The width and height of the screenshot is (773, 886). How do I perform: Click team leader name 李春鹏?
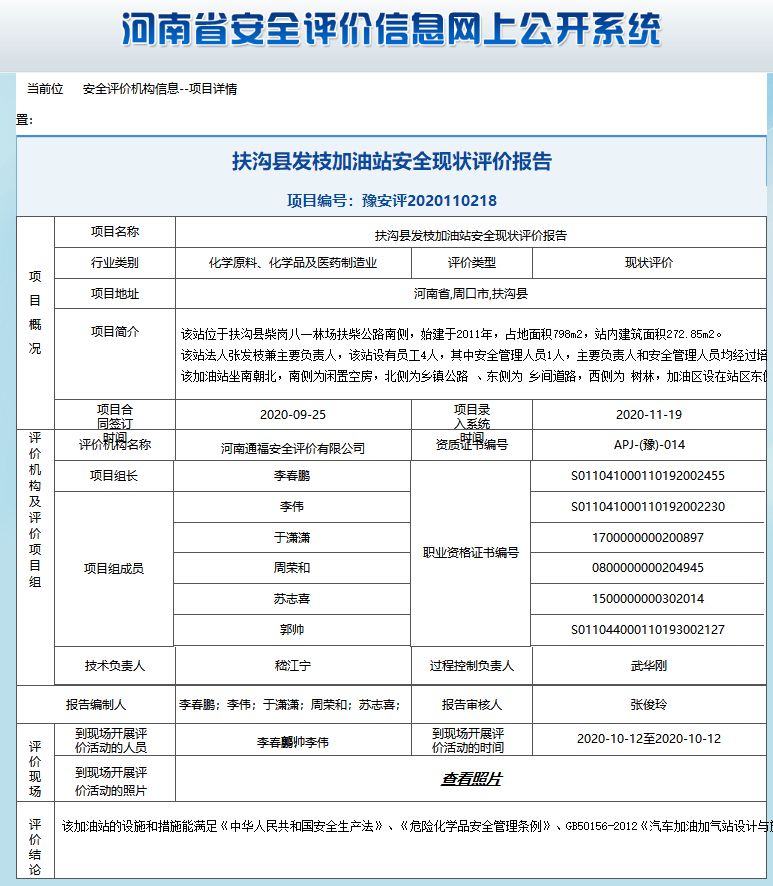(x=292, y=476)
